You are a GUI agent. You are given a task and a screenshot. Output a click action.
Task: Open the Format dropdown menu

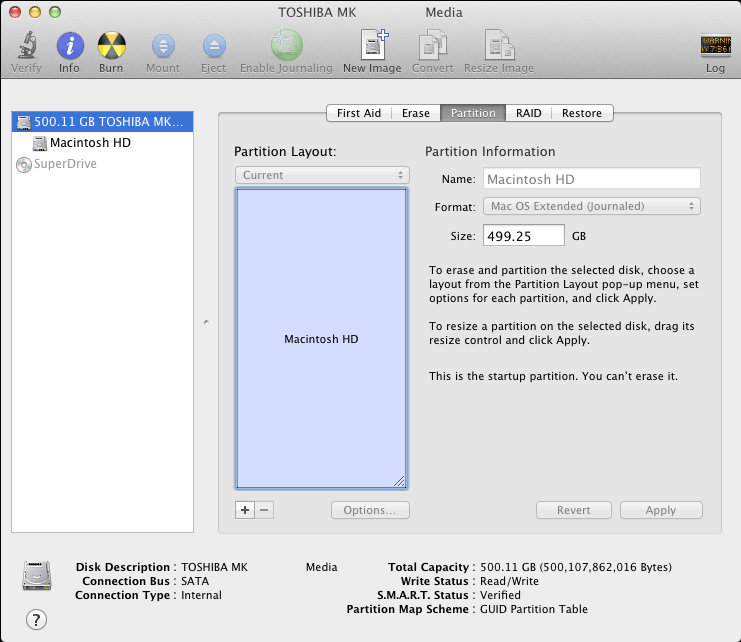tap(592, 206)
